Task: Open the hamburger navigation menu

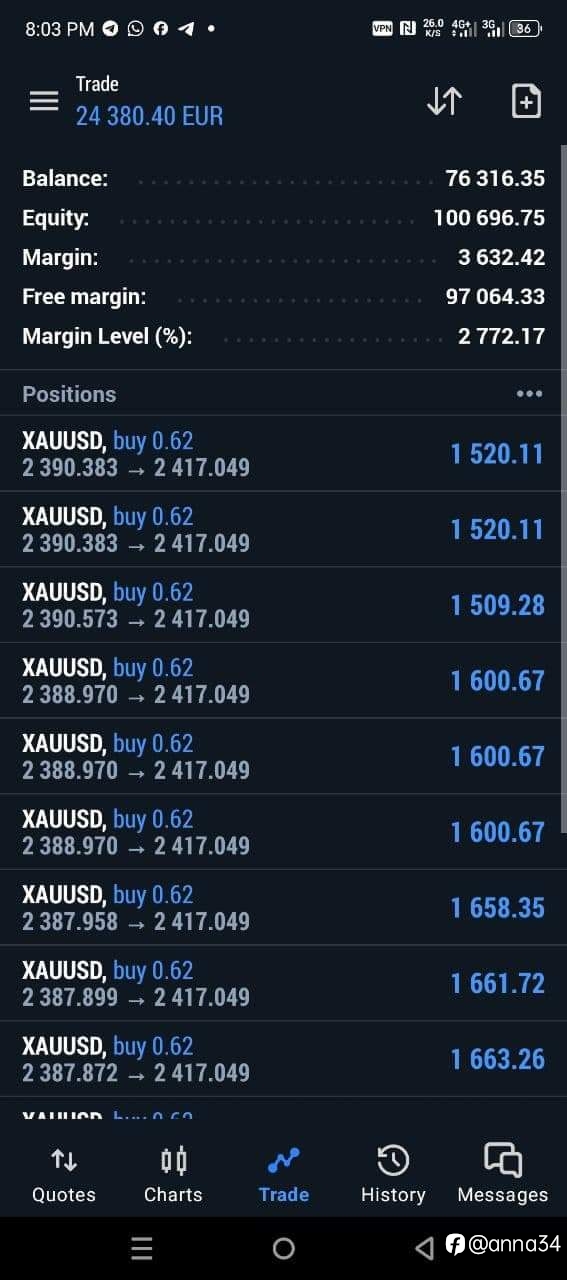Action: pos(44,101)
